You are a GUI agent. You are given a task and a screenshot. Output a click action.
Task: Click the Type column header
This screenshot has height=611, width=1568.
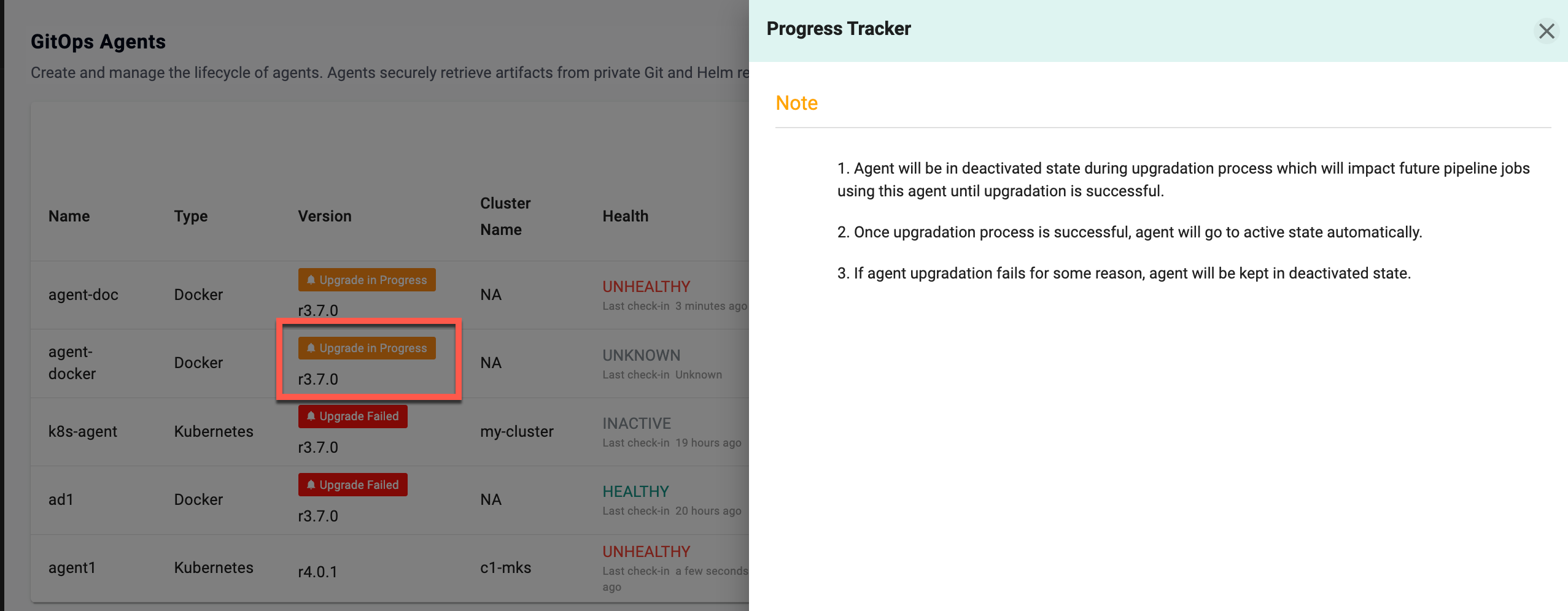click(190, 216)
